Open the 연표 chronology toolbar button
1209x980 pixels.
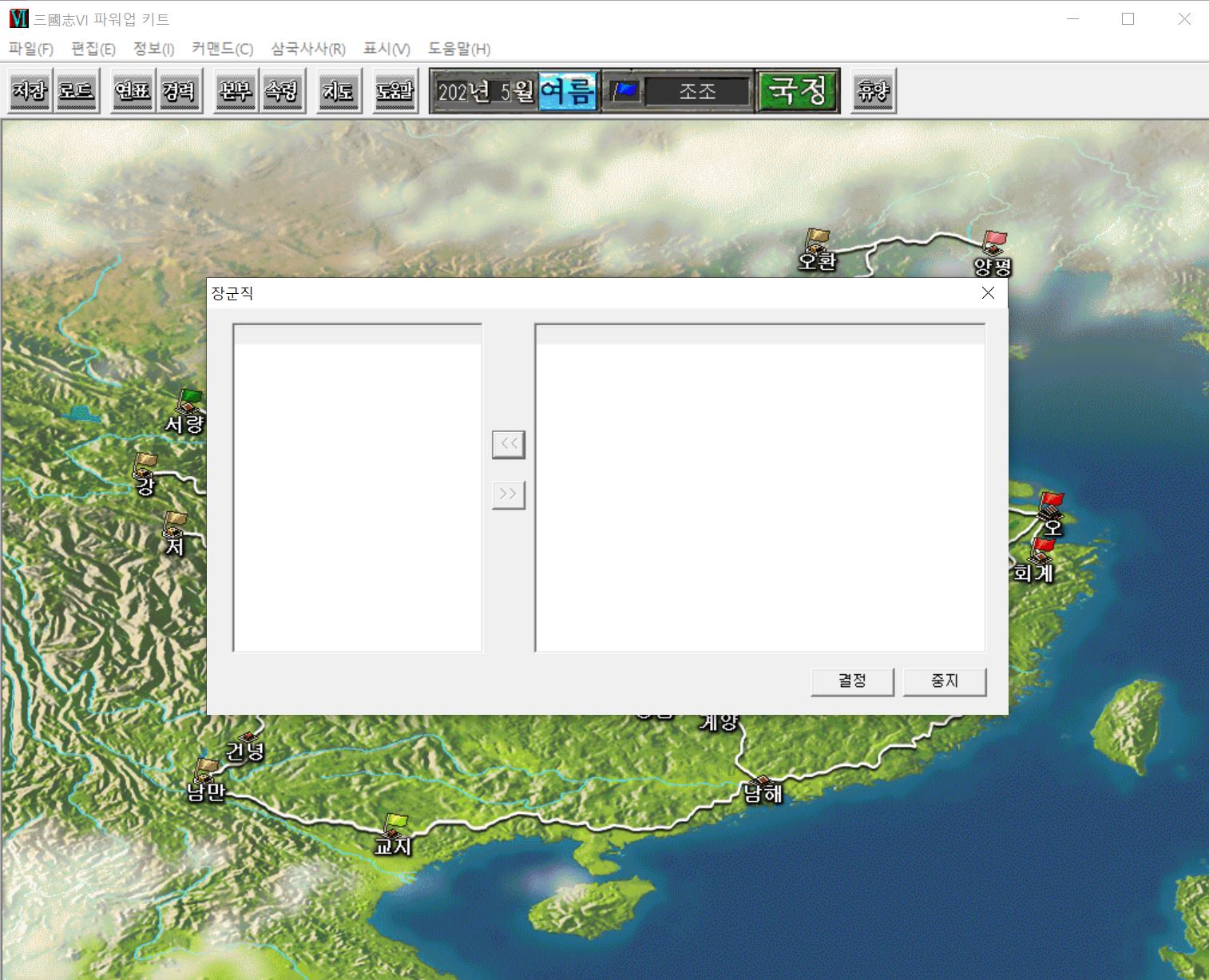133,91
